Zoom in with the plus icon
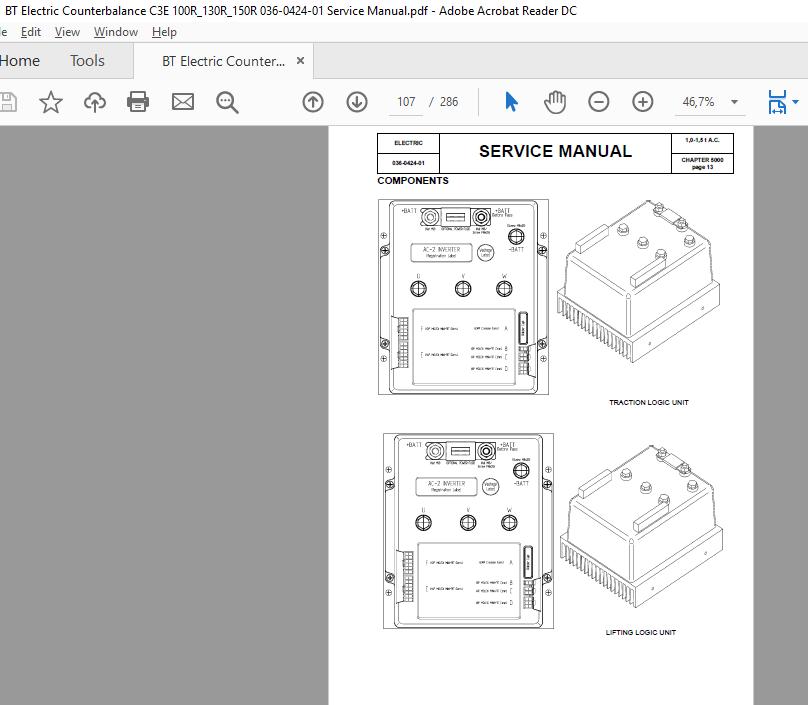 click(643, 102)
